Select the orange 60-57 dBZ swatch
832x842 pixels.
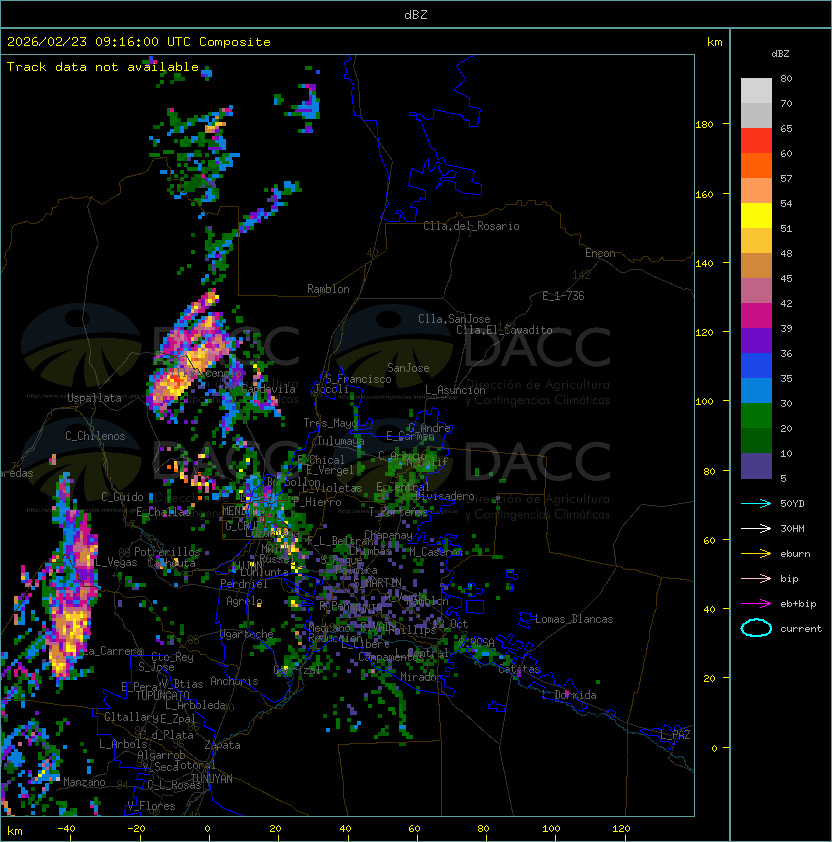(756, 165)
